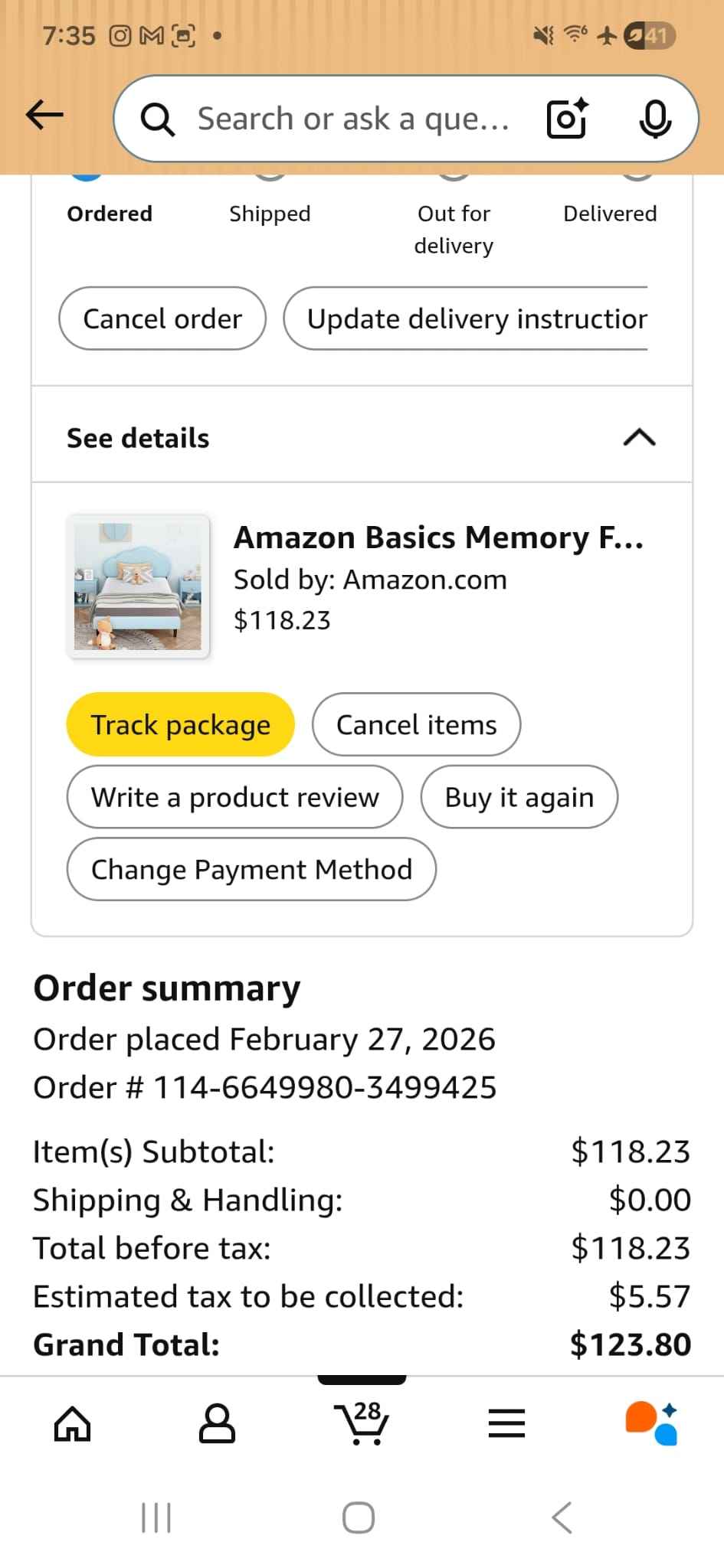Tap Update delivery instructions button
Viewport: 724px width, 1568px height.
click(x=469, y=318)
